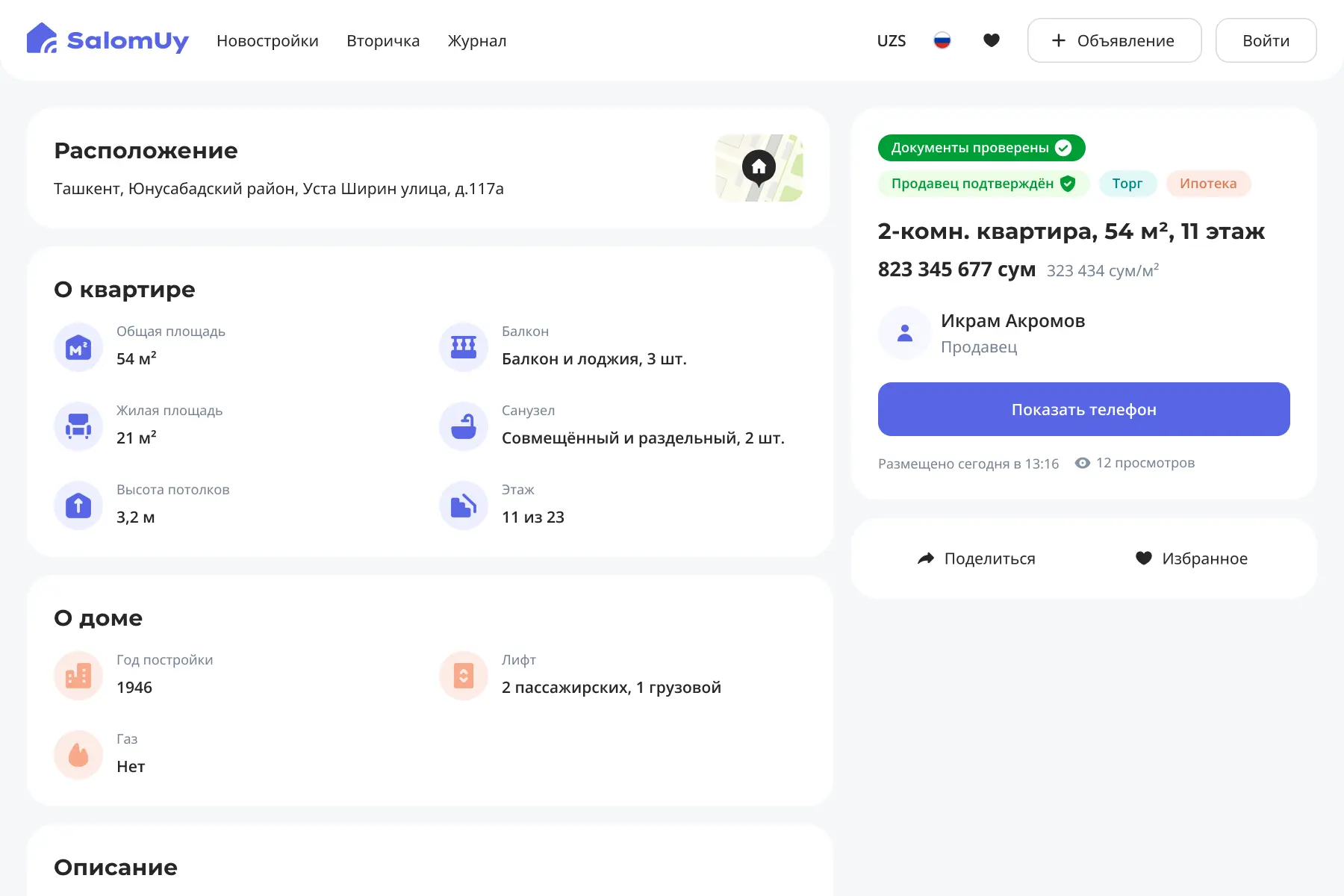Click the bathroom icon
The width and height of the screenshot is (1344, 896).
coord(463,426)
